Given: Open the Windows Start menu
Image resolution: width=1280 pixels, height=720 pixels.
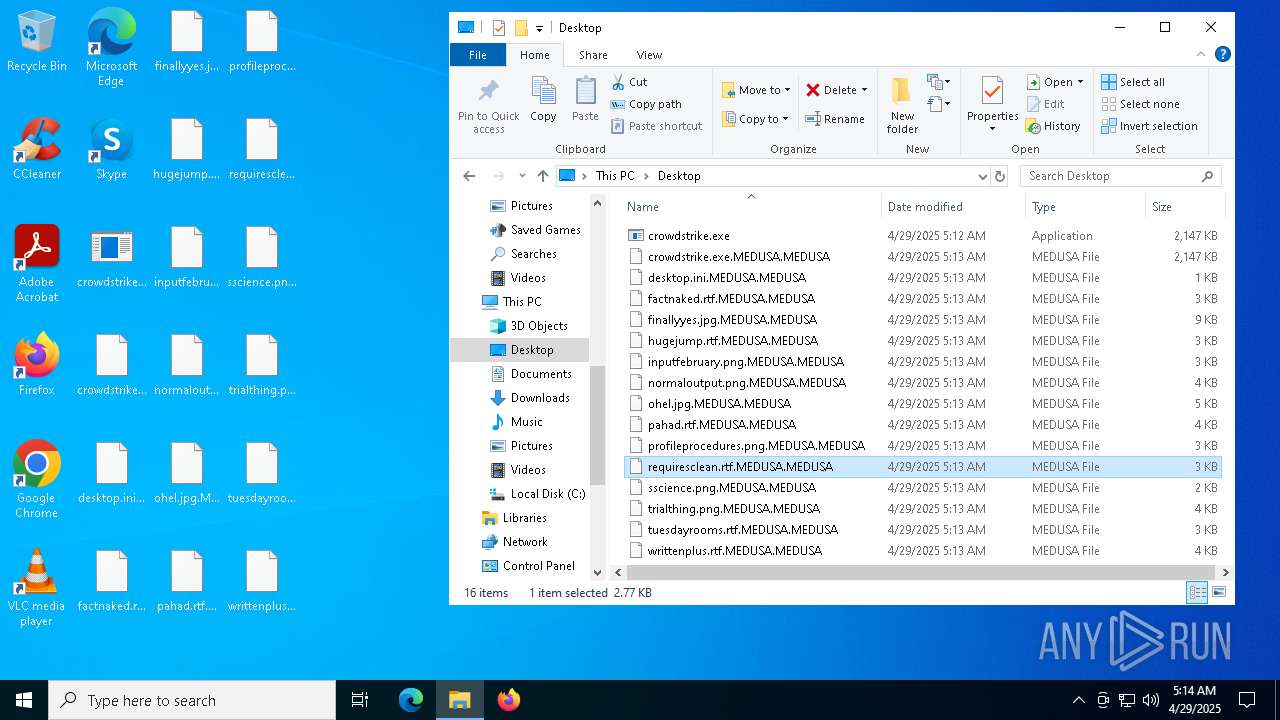Looking at the screenshot, I should [24, 700].
